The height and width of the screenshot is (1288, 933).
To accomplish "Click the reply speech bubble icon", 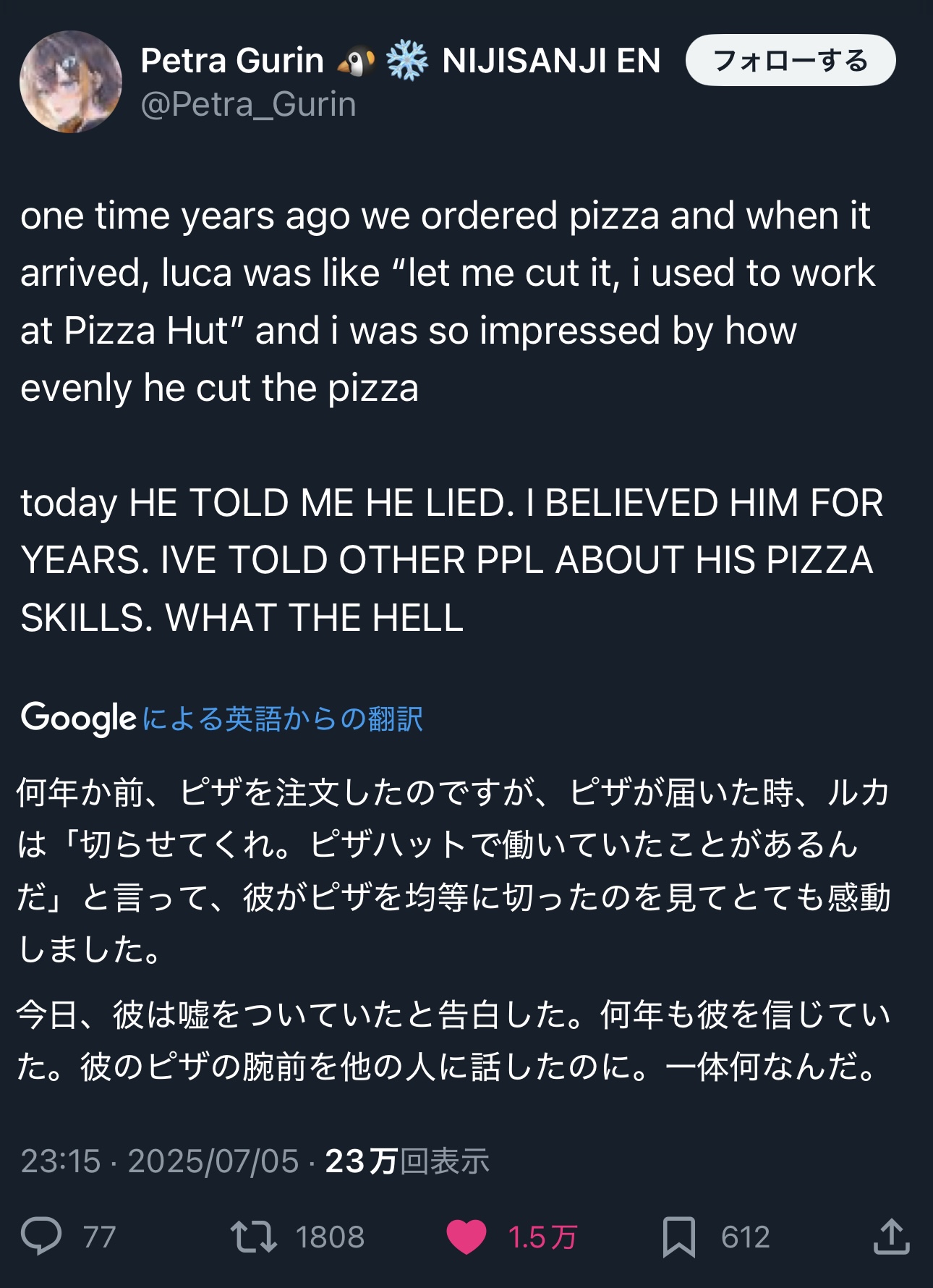I will click(x=41, y=1236).
